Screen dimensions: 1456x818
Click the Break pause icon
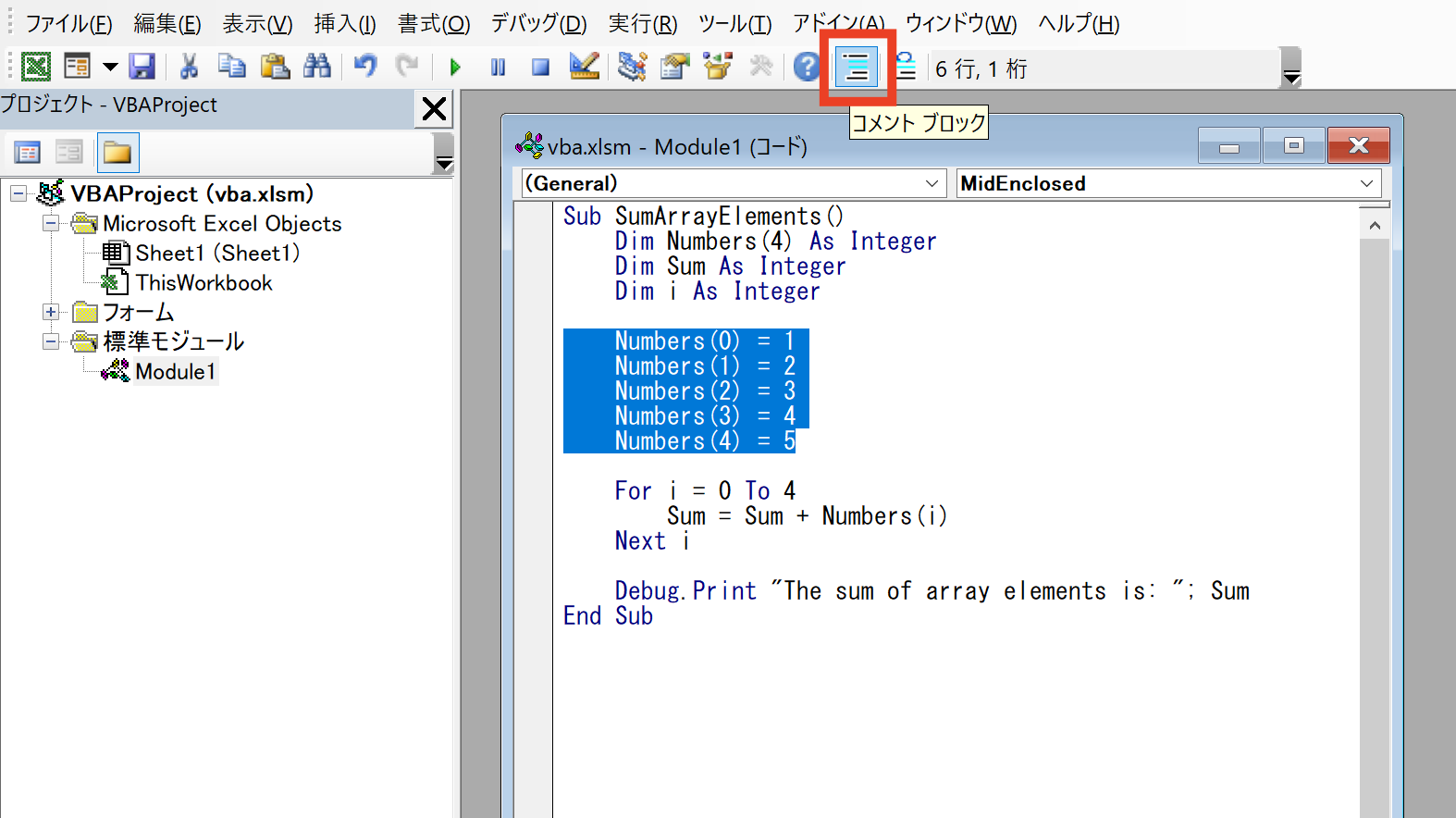(x=498, y=67)
